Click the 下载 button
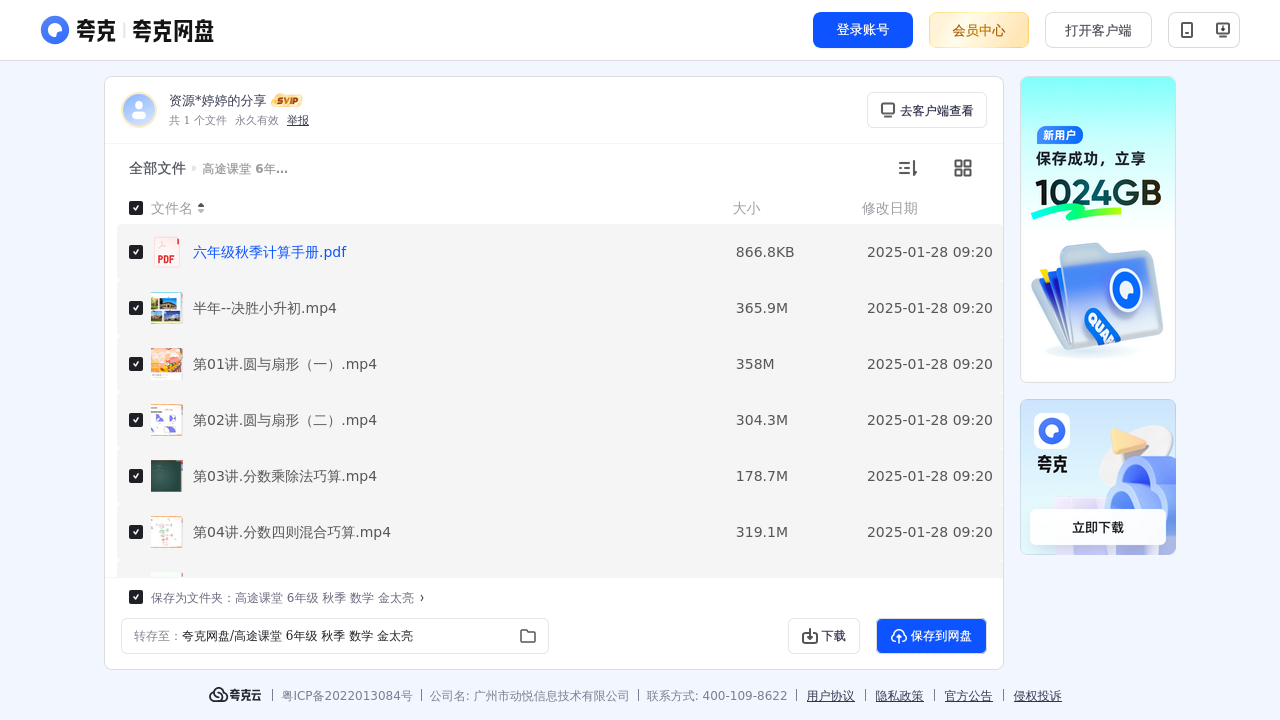Screen dimensions: 1280x720 point(824,636)
